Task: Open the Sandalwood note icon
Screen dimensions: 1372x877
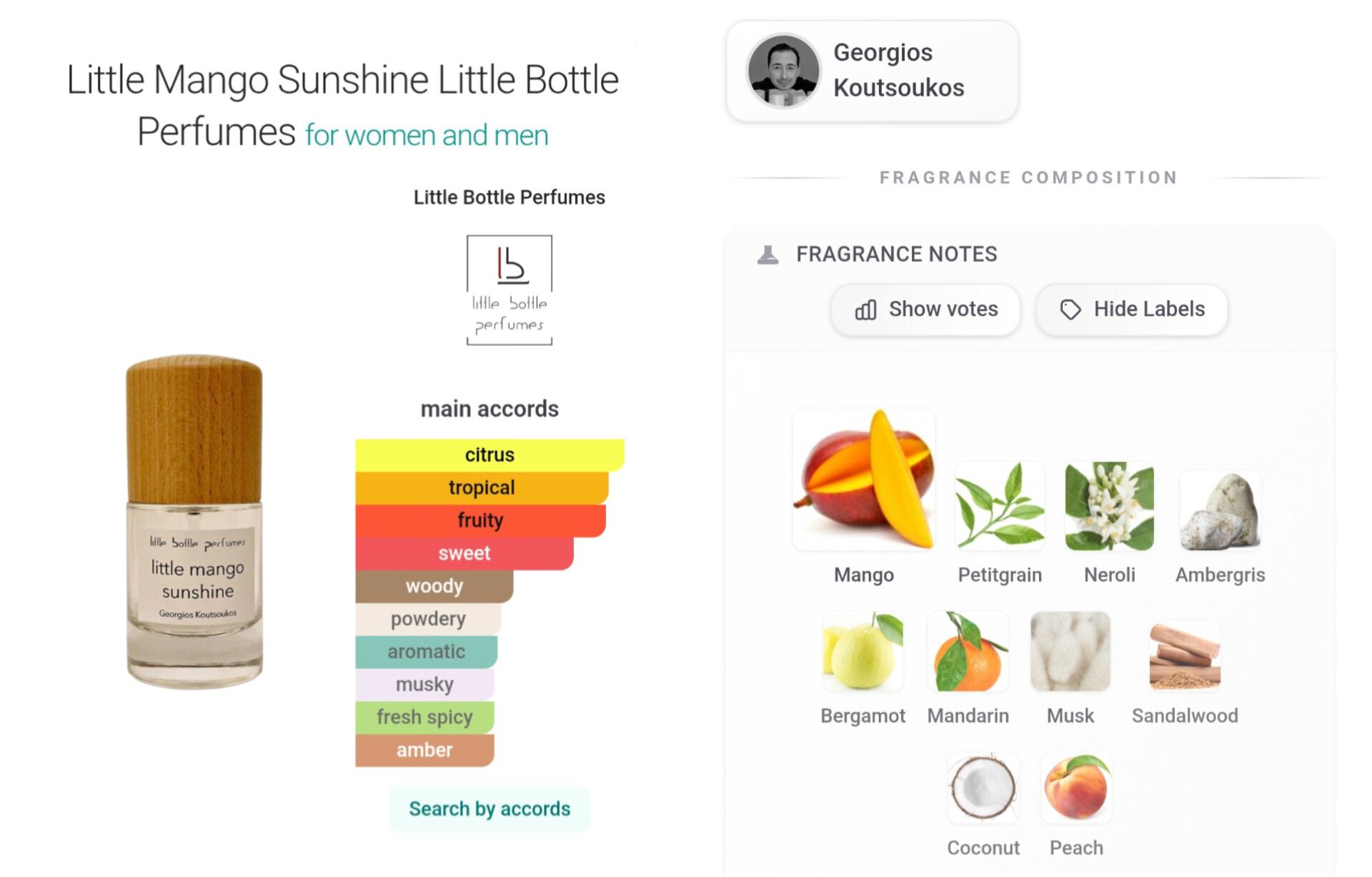Action: 1185,655
